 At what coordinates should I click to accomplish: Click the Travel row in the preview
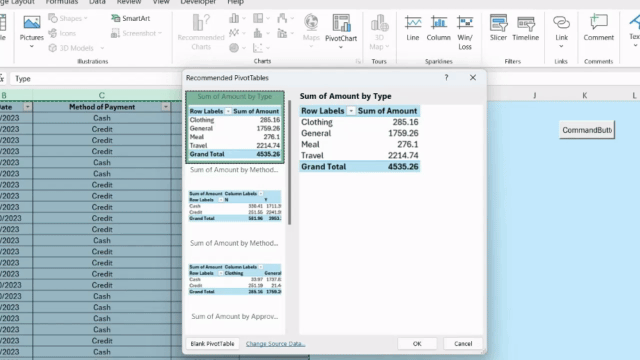tap(359, 156)
